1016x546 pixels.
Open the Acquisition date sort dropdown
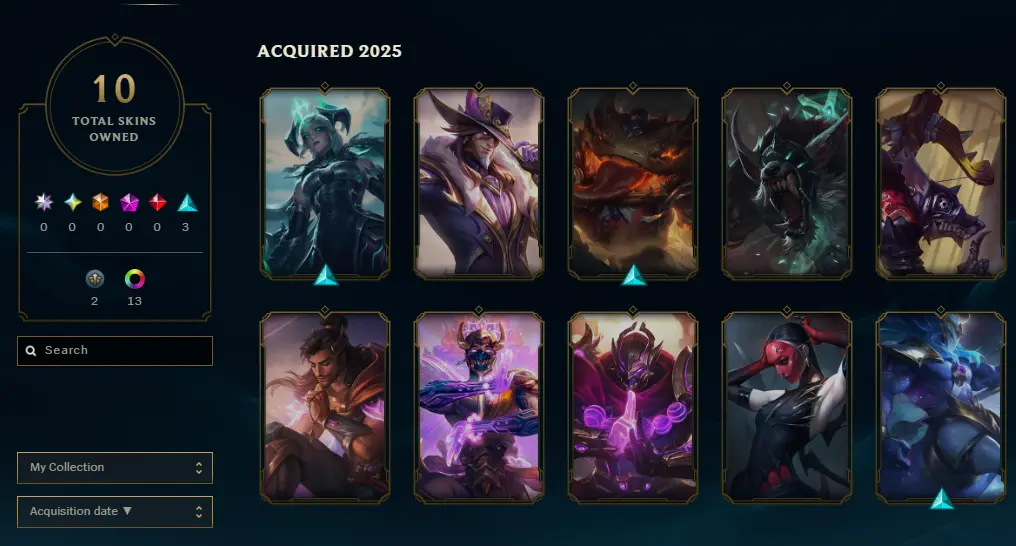click(x=115, y=512)
